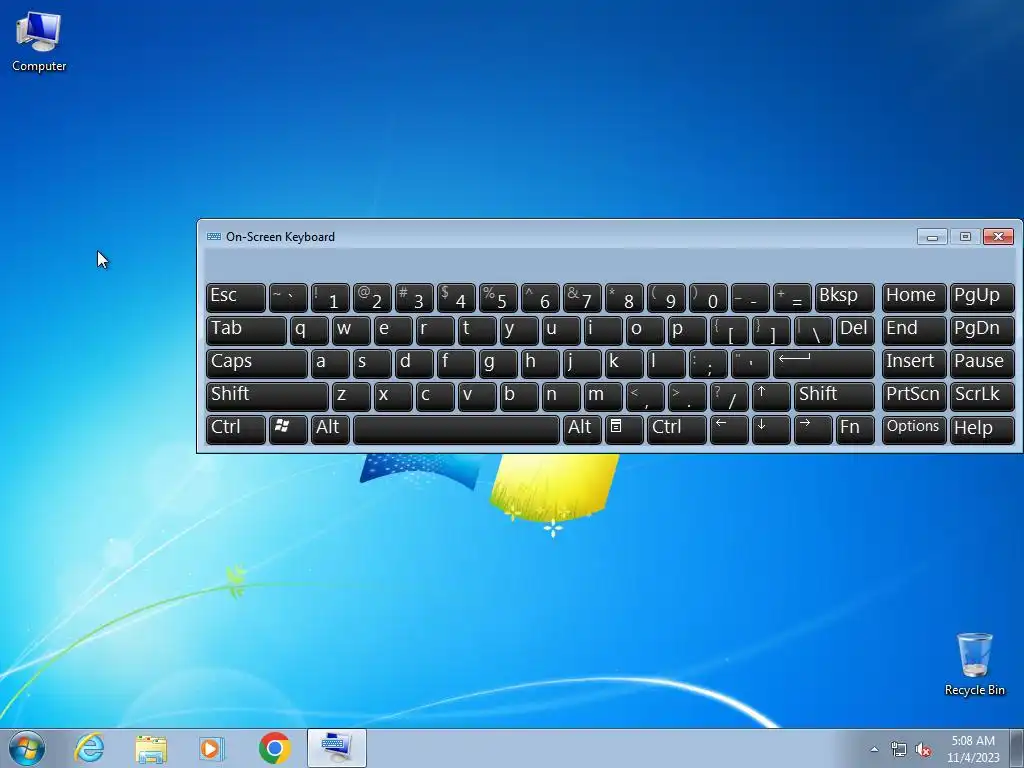Toggle the left Alt key
This screenshot has width=1024, height=768.
pos(330,428)
